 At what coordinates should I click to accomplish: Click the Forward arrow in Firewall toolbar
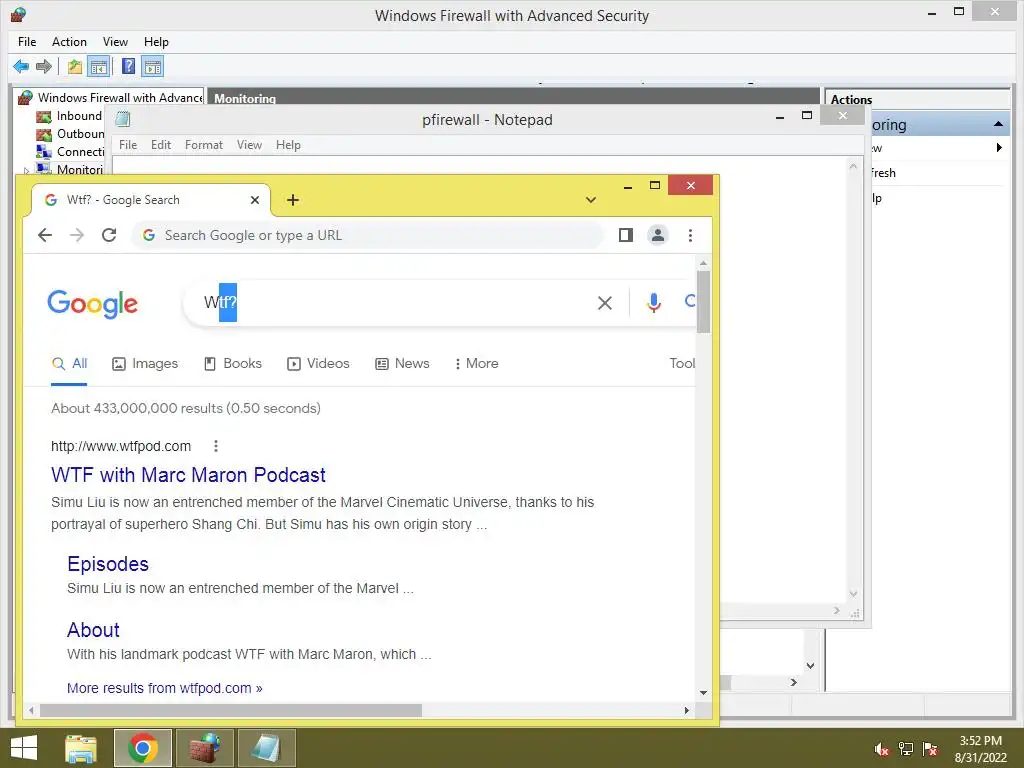click(44, 66)
